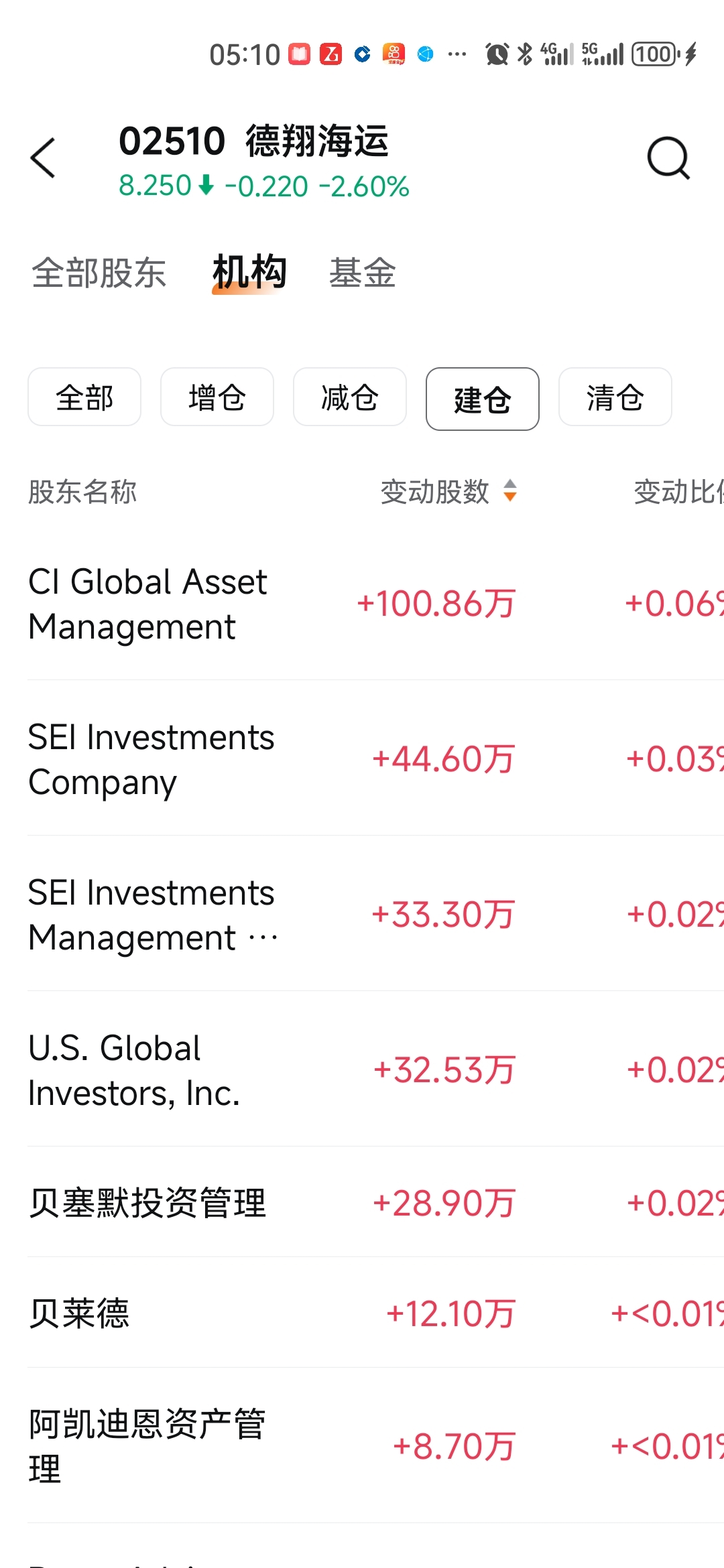Sort by 变动股数 arrow indicator
The height and width of the screenshot is (1568, 724).
pyautogui.click(x=510, y=491)
